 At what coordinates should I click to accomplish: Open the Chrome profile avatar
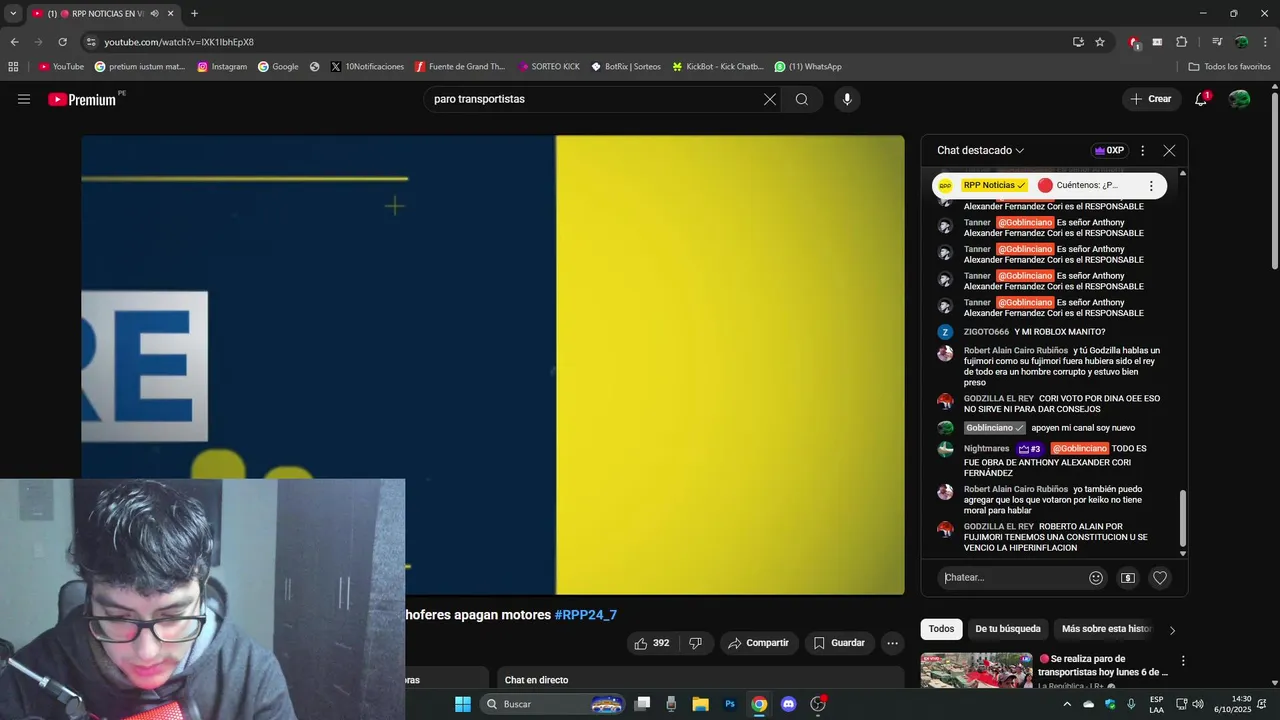point(1241,42)
